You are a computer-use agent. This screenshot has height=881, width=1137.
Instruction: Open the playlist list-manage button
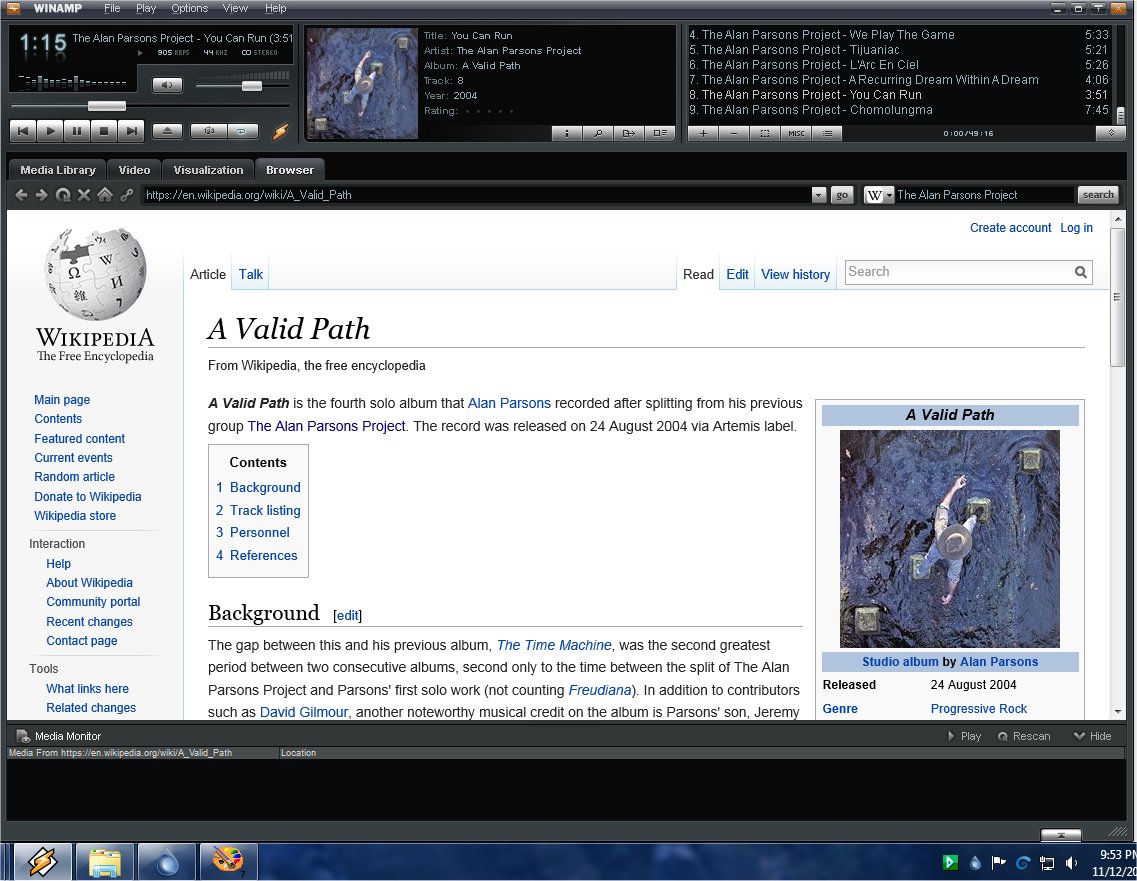[x=827, y=133]
